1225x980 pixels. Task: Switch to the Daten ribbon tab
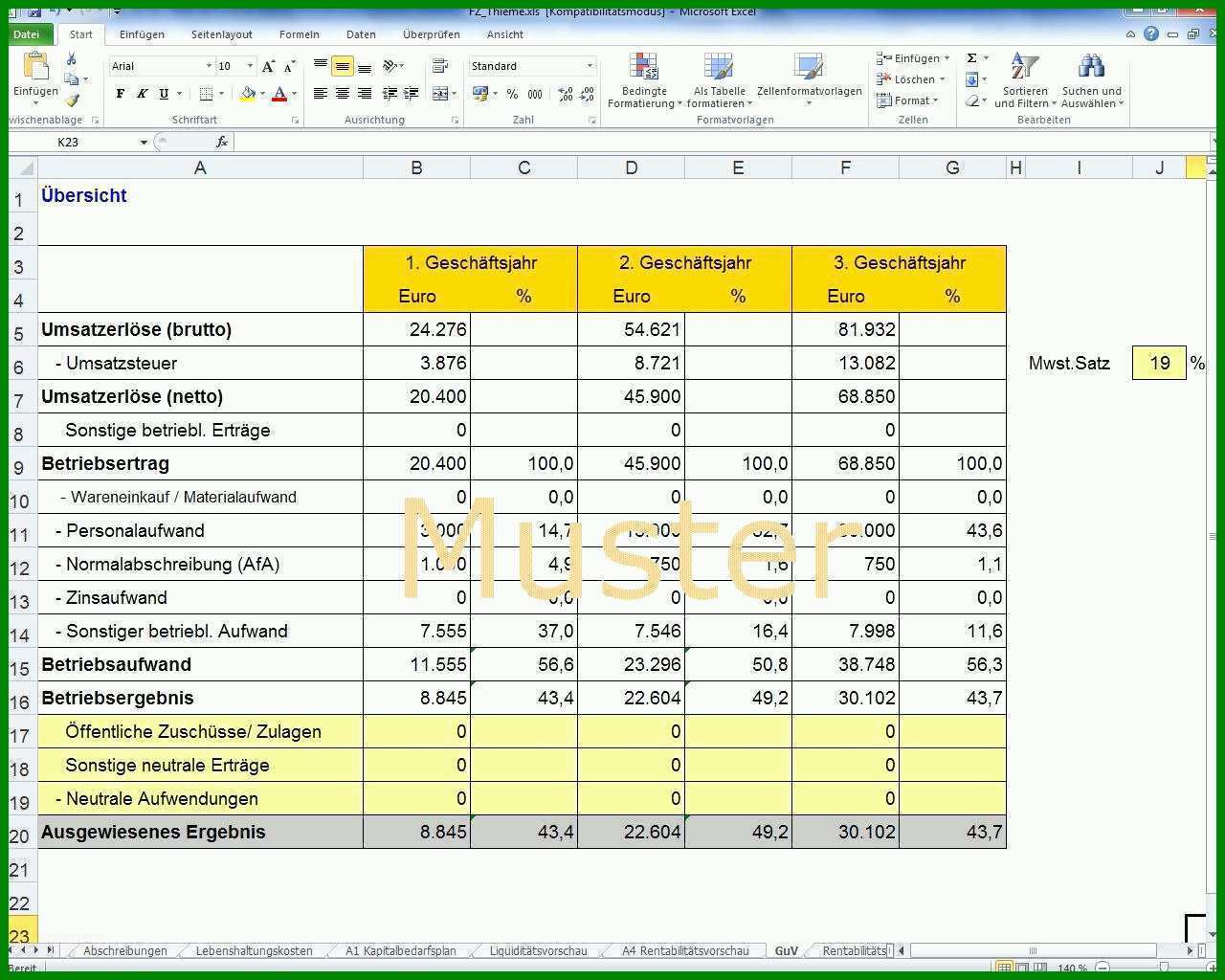point(361,34)
